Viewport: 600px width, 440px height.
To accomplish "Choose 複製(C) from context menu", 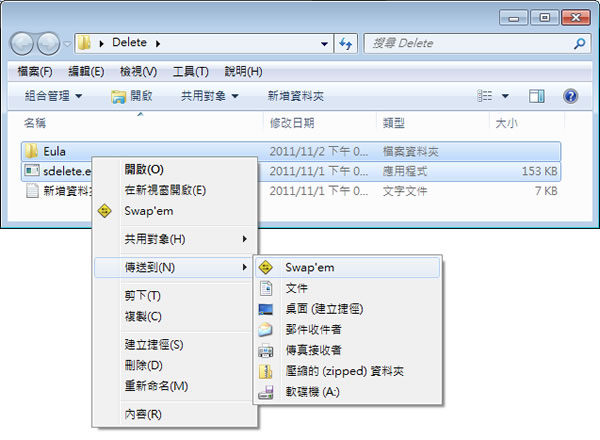I will click(175, 316).
